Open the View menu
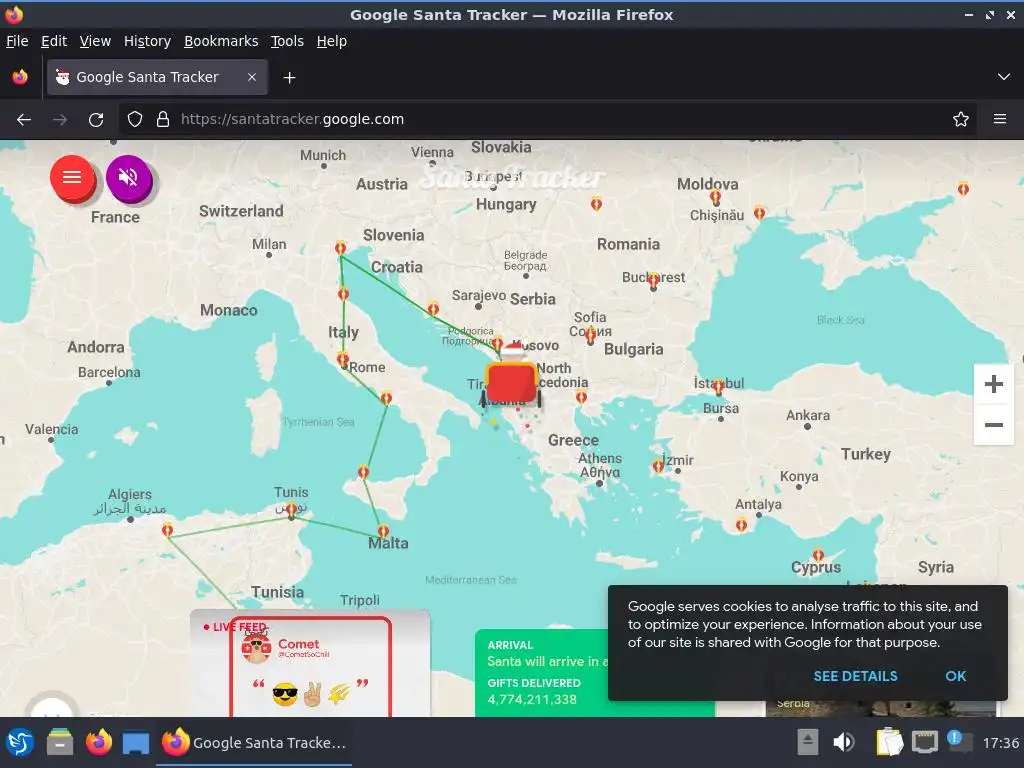The image size is (1024, 768). tap(95, 41)
